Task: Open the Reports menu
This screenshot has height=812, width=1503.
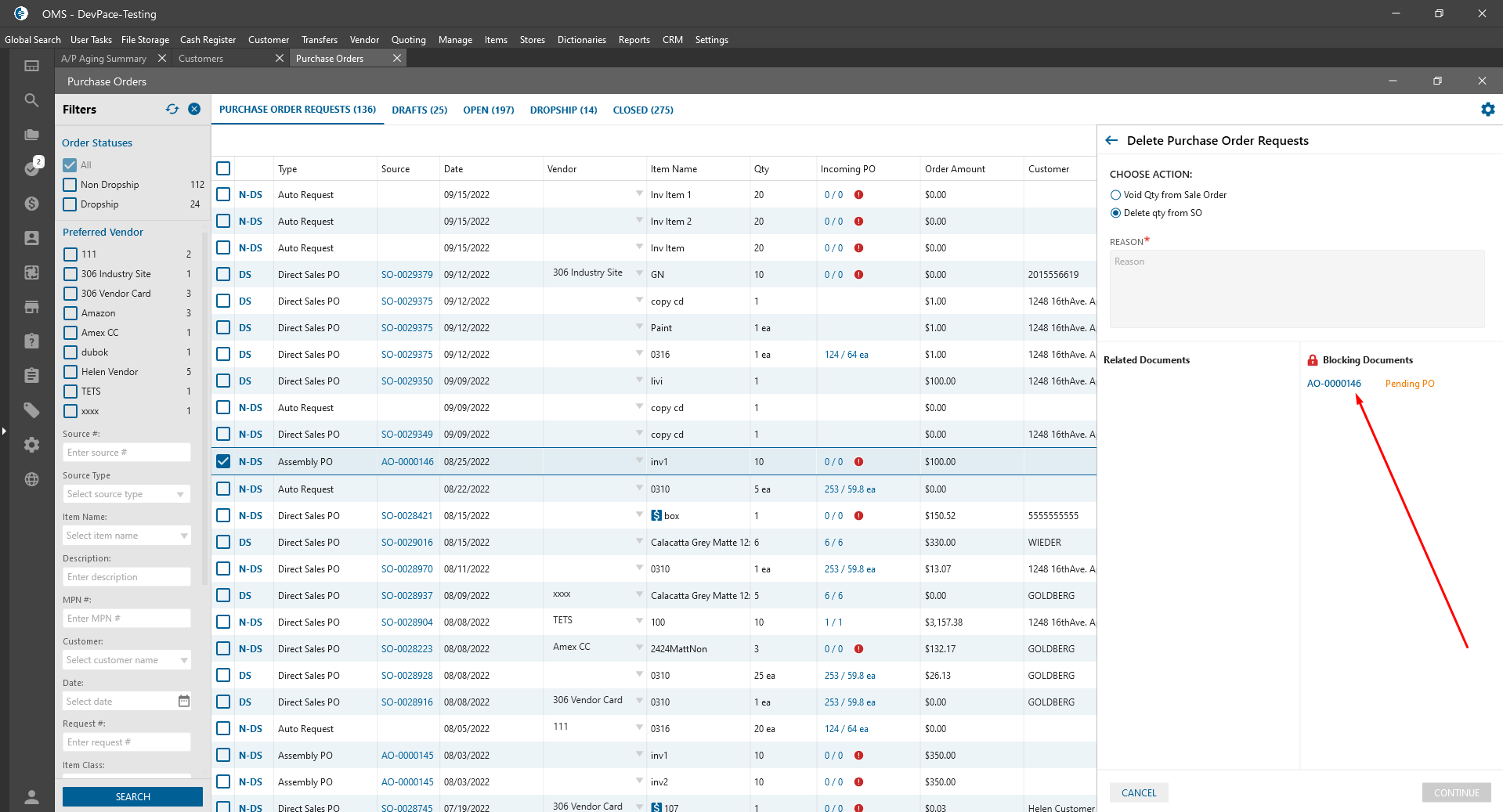Action: 634,40
